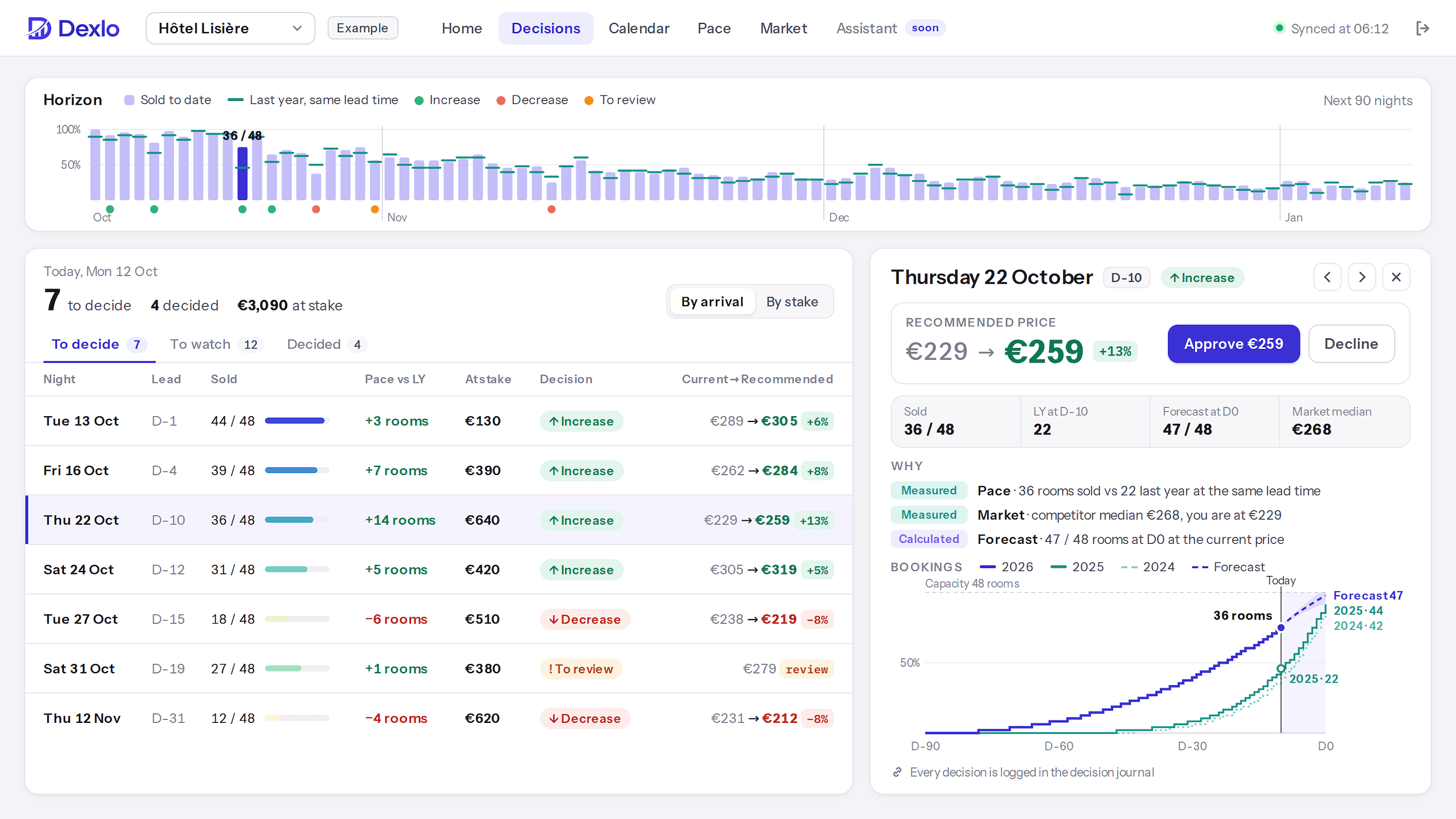
Task: Approve the €259 recommended price
Action: (1234, 343)
